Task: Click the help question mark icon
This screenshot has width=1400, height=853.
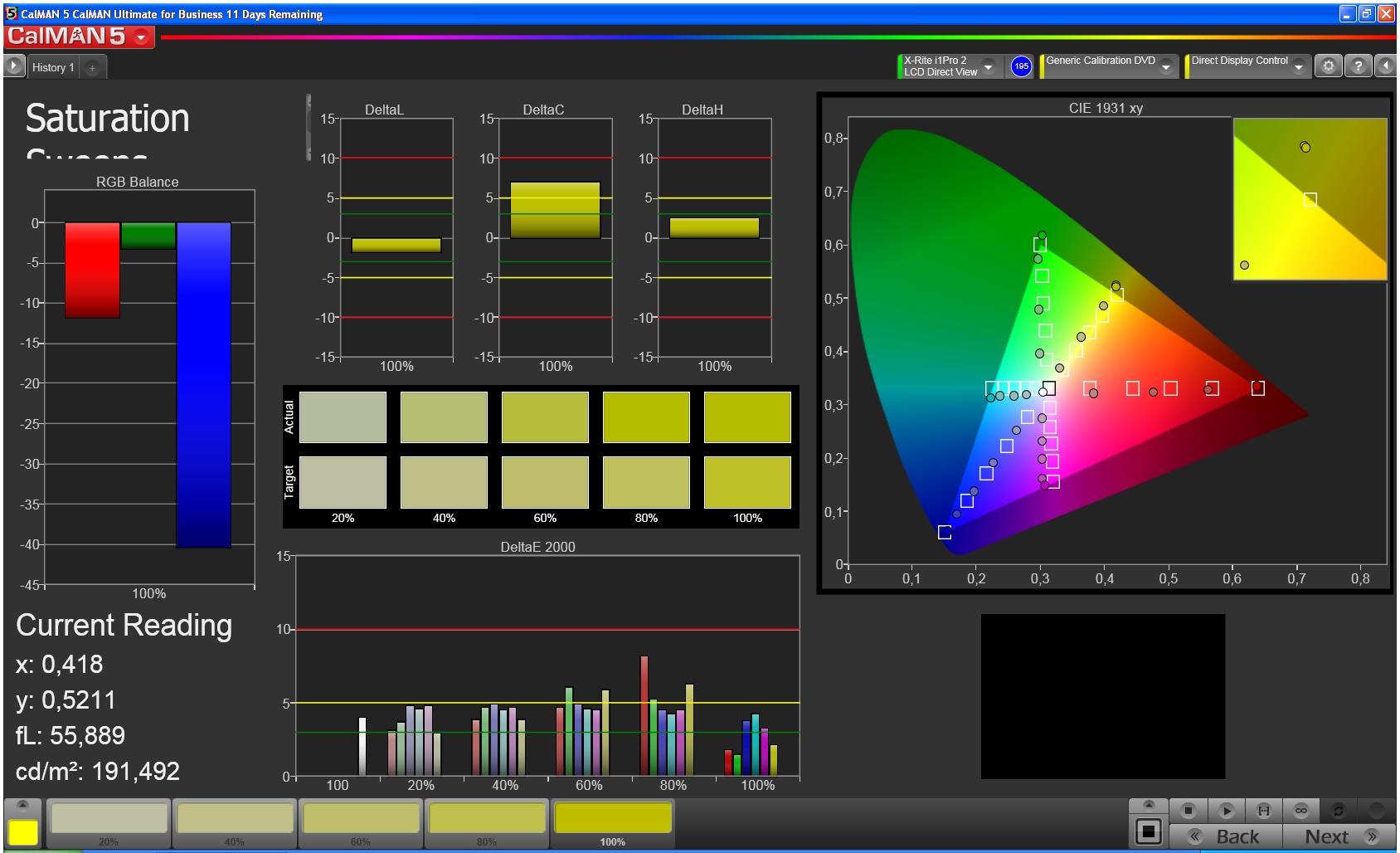Action: pos(1358,66)
